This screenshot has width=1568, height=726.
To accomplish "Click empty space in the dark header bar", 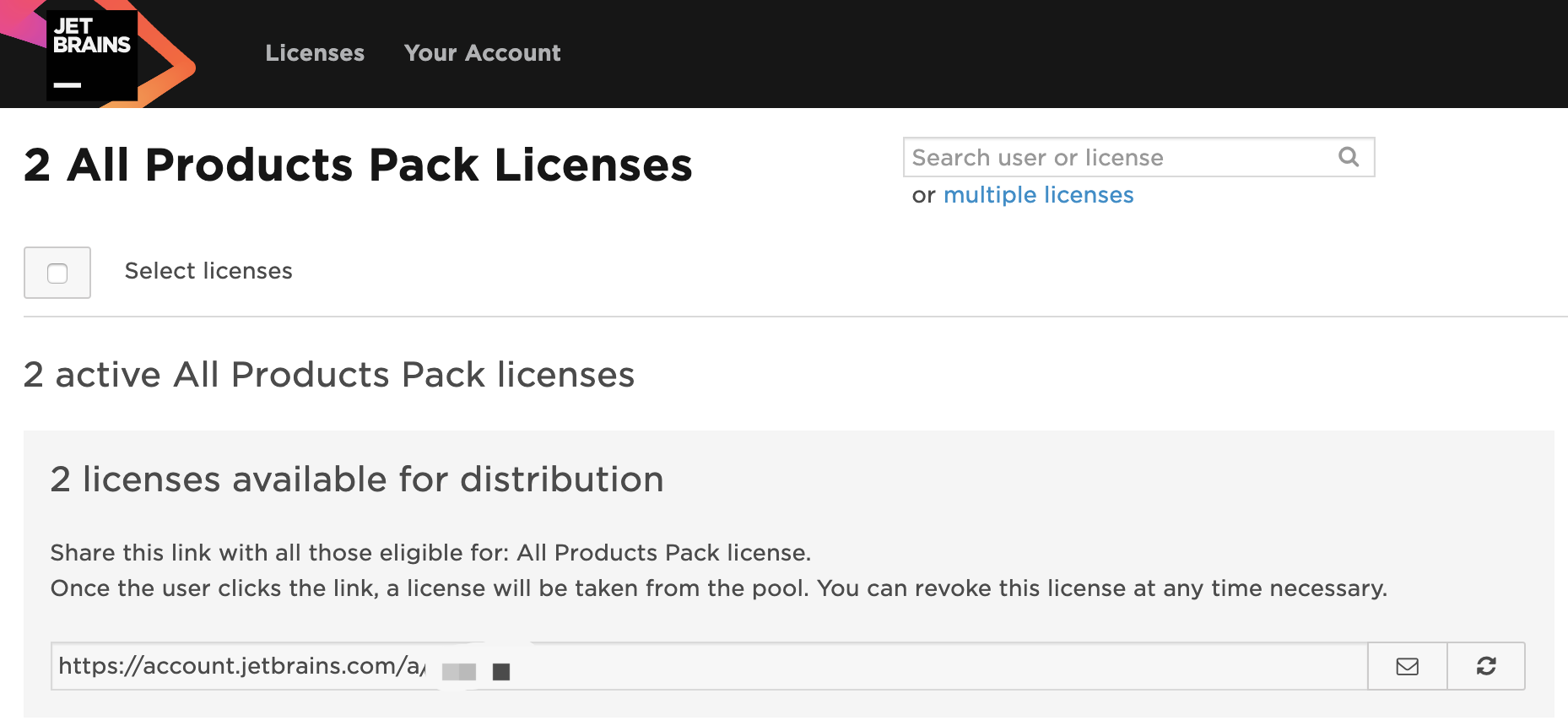I will (1013, 54).
